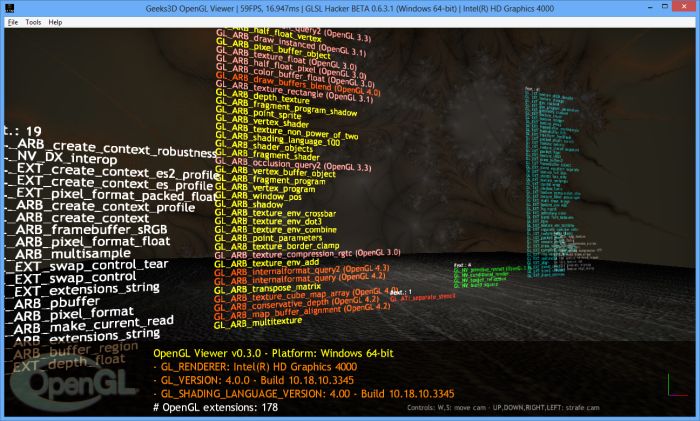Click the "# OpenGL extensions: 178" line
This screenshot has height=421, width=700.
point(215,408)
